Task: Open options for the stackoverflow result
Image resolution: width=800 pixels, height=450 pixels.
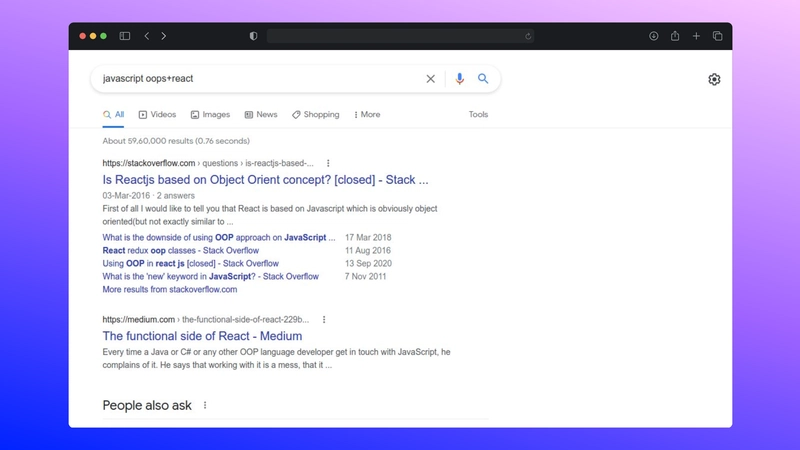Action: (328, 163)
